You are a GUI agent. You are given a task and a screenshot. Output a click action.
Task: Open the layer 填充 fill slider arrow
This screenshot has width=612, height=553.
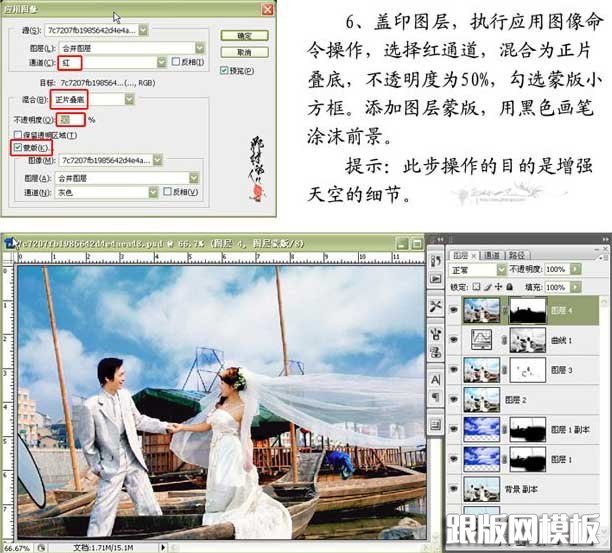575,287
